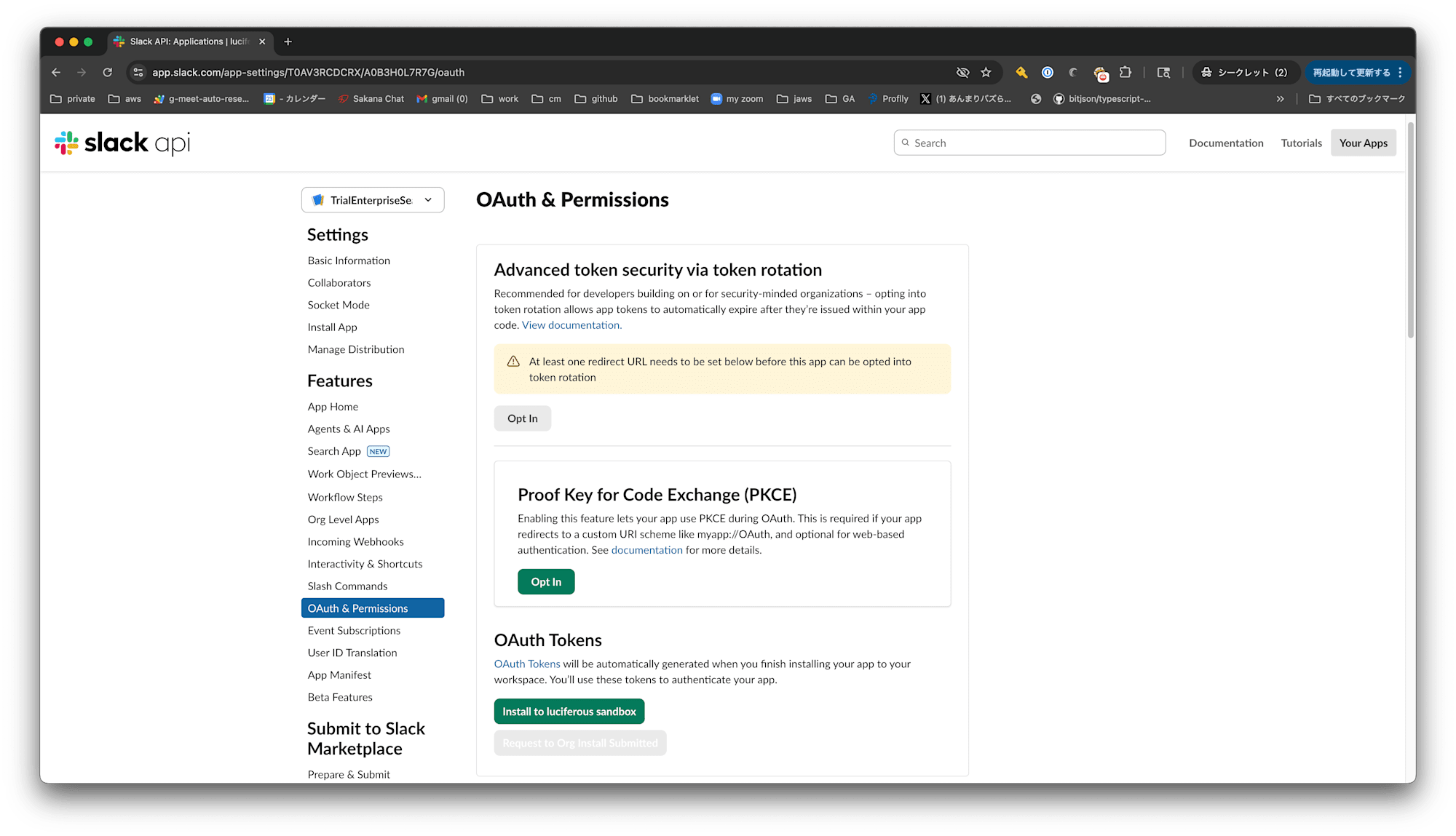Open the my zoom bookmark
Image resolution: width=1456 pixels, height=836 pixels.
click(x=737, y=99)
